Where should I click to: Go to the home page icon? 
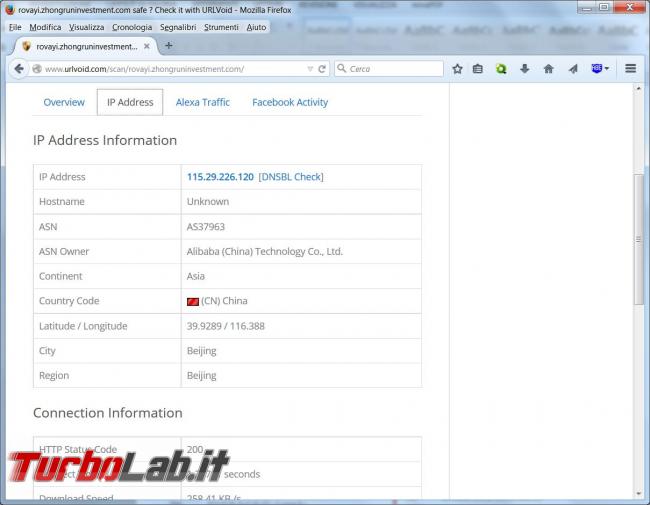coord(548,69)
